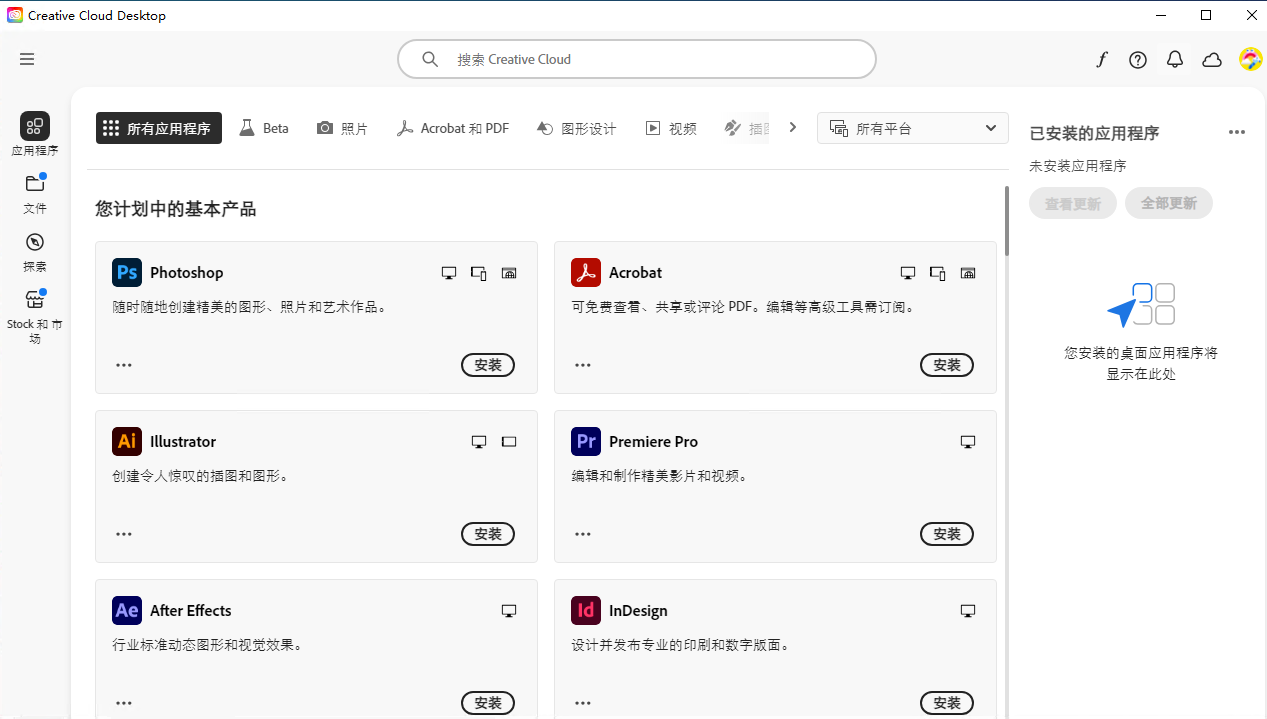Click the Illustrator app icon
Image resolution: width=1267 pixels, height=719 pixels.
point(127,441)
